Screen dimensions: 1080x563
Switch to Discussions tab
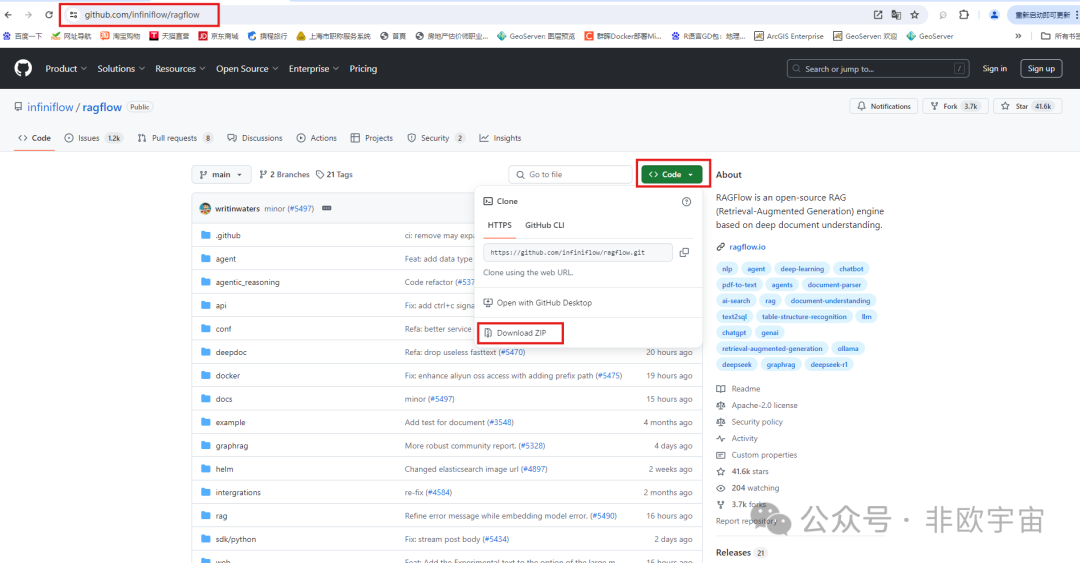(255, 138)
